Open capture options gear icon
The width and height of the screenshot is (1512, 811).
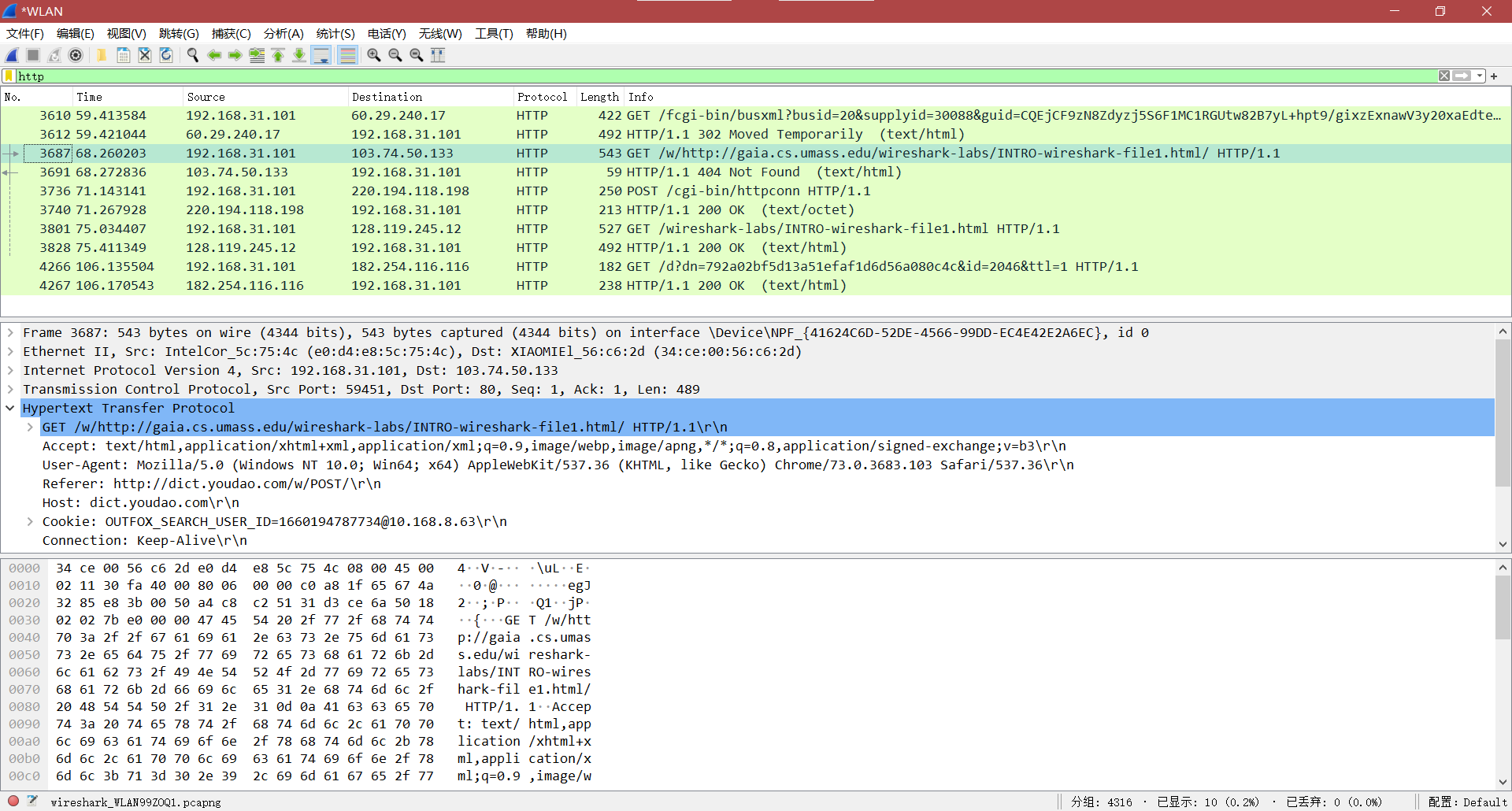pos(76,55)
